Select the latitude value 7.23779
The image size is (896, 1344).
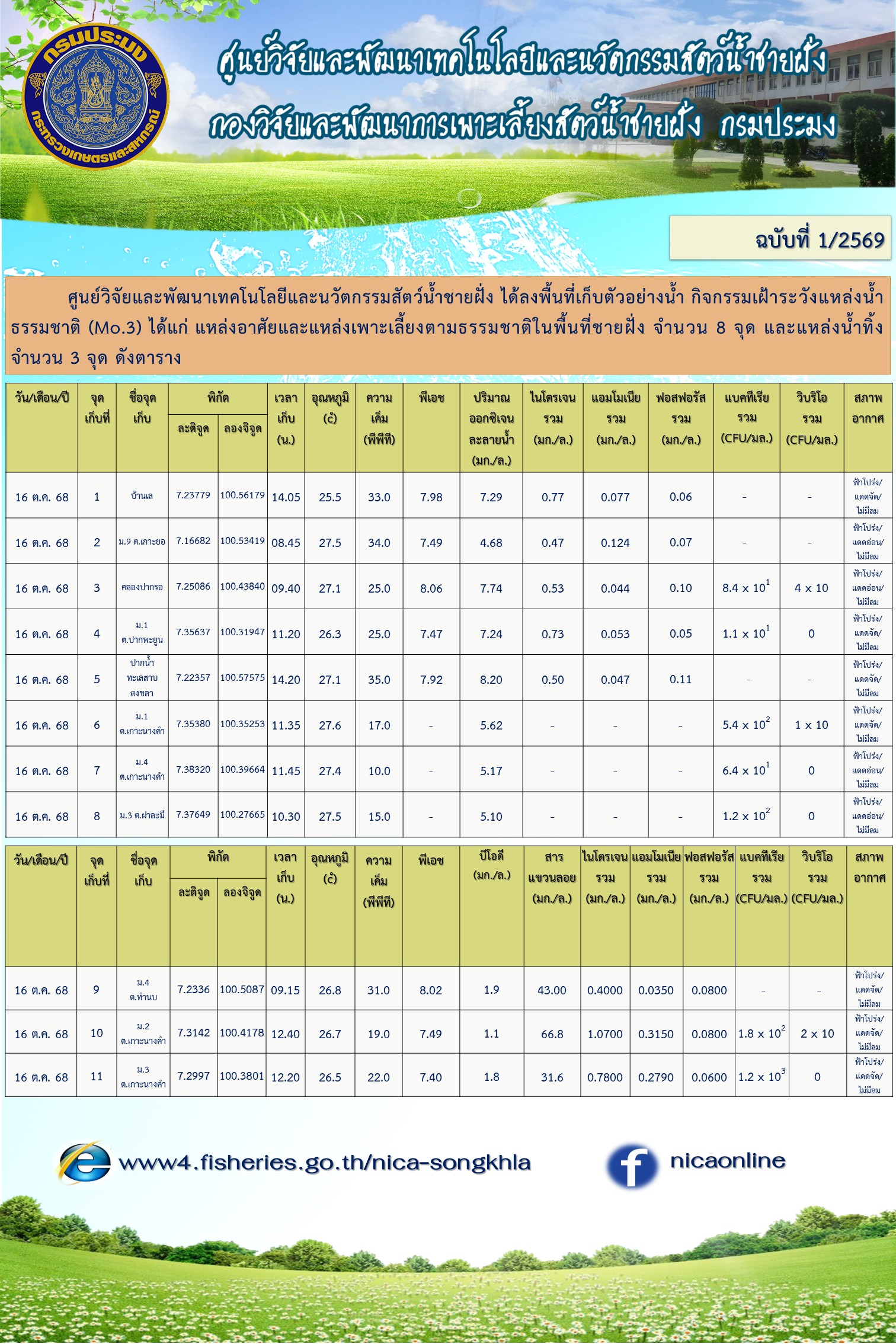pos(193,495)
